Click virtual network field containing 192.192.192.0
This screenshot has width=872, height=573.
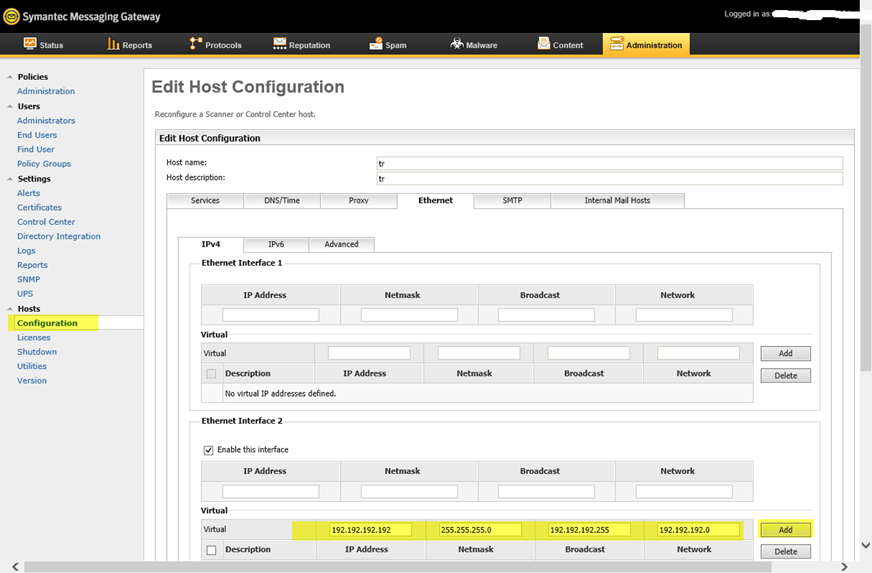(698, 530)
